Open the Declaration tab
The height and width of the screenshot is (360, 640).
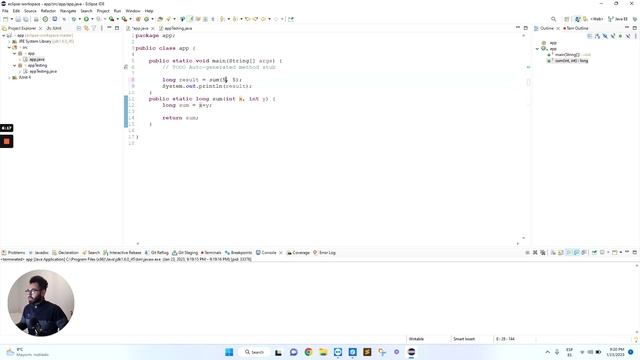65,253
